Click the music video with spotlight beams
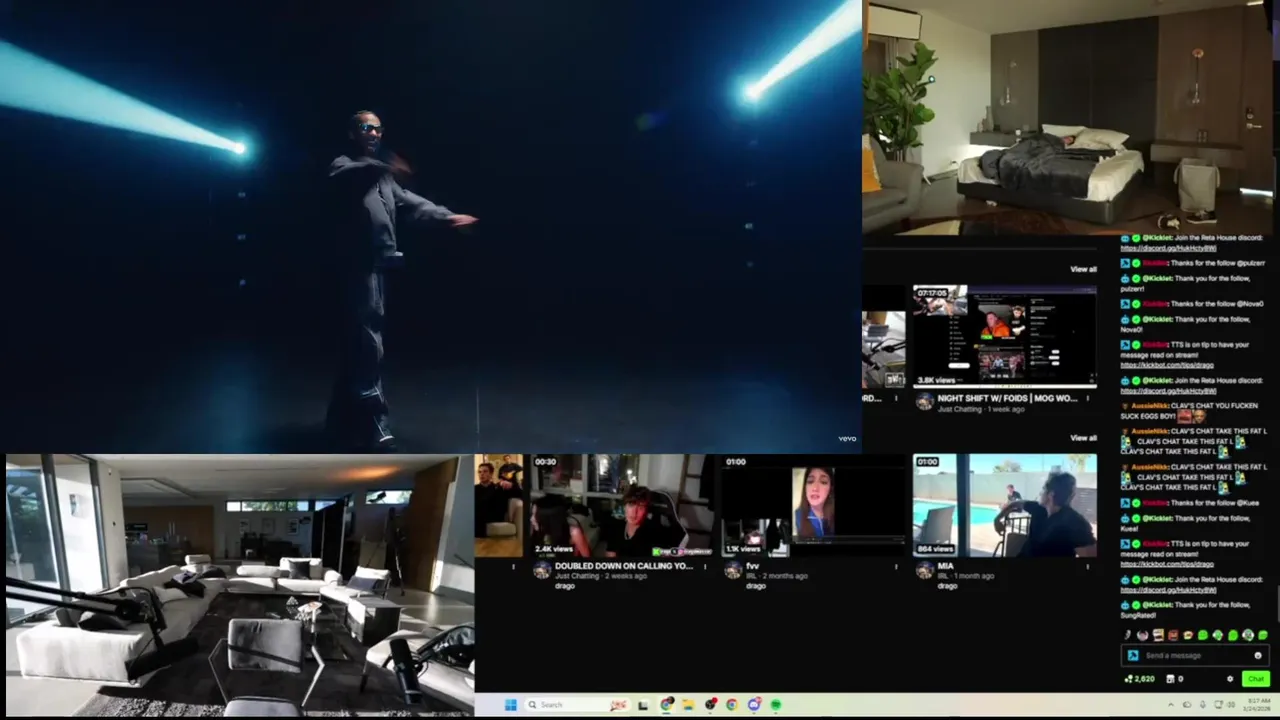 click(430, 225)
